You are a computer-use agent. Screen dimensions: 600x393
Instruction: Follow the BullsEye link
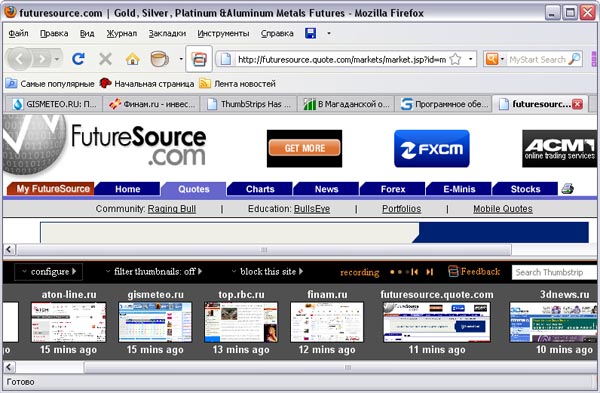[x=312, y=209]
